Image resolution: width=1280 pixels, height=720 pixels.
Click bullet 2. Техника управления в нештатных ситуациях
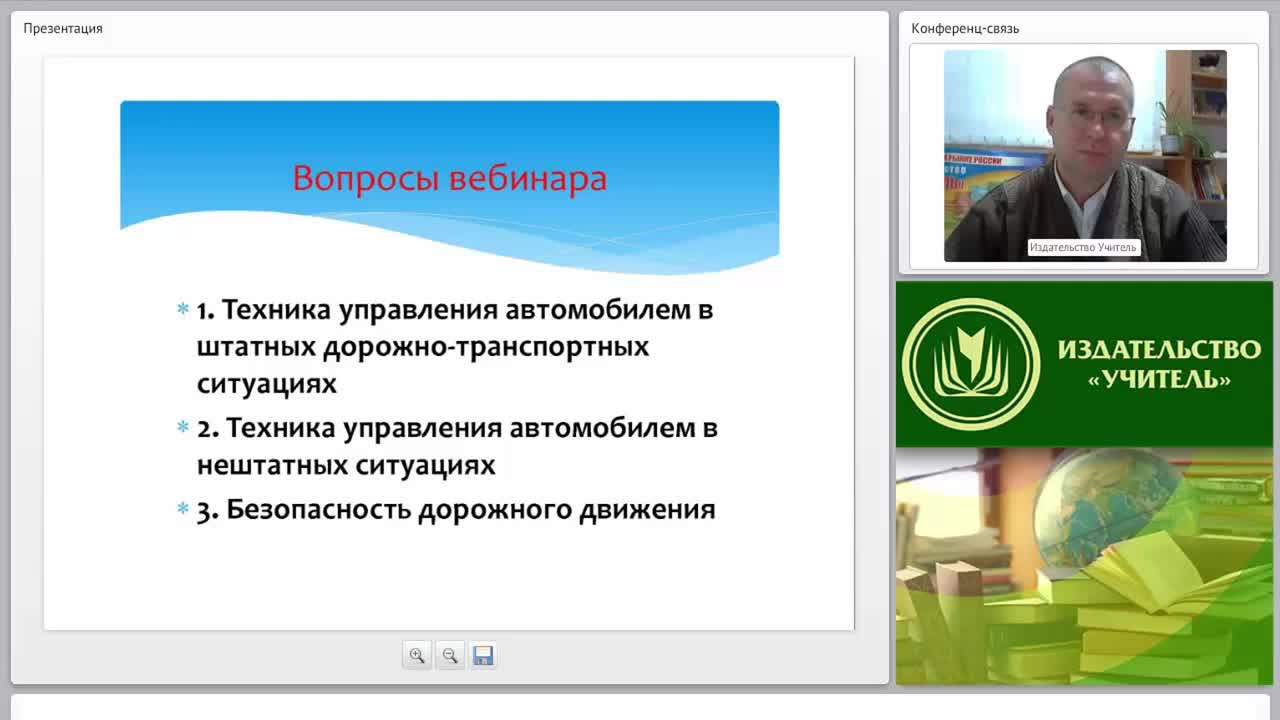(x=457, y=446)
